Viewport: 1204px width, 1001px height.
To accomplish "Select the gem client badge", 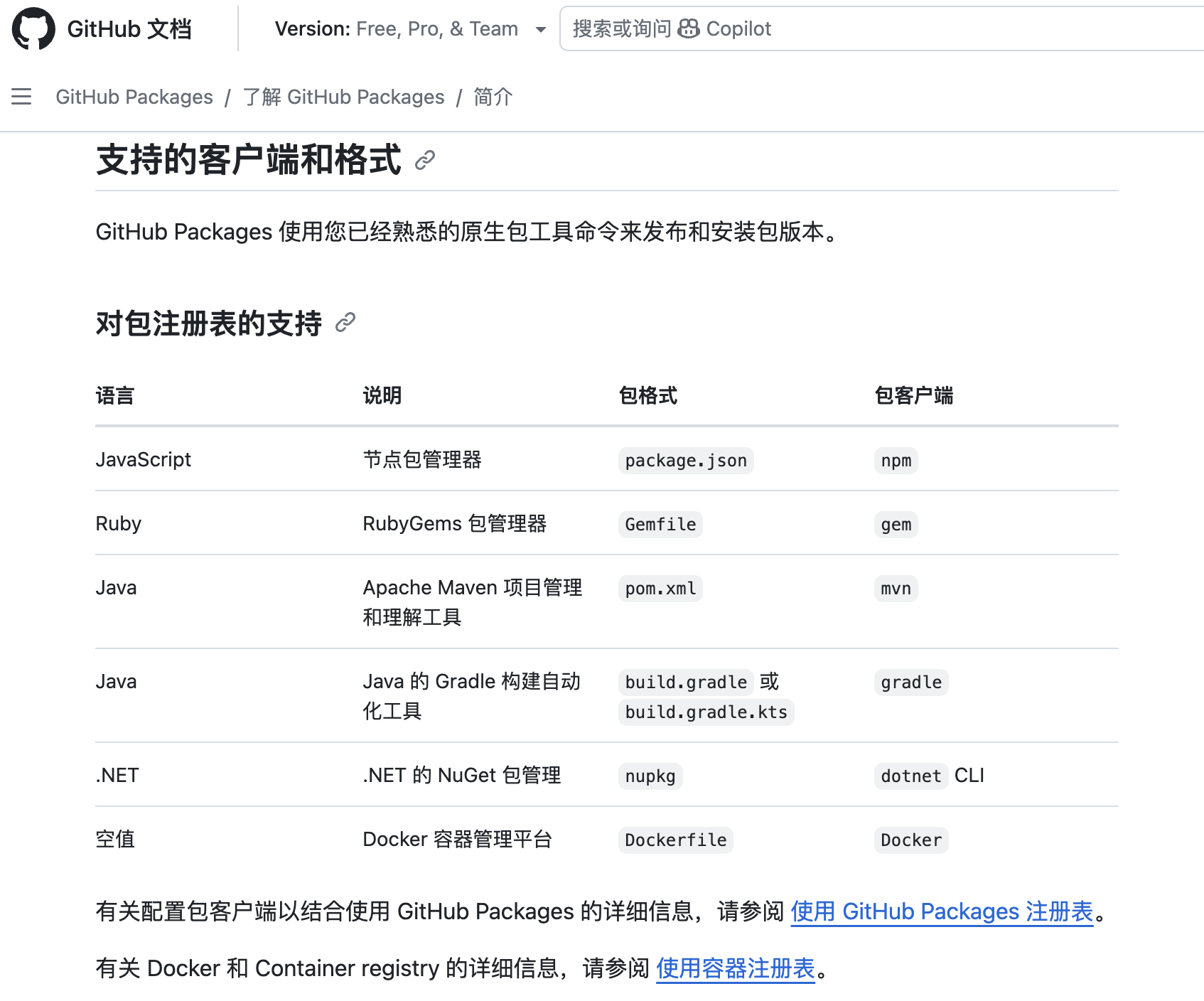I will pyautogui.click(x=896, y=525).
